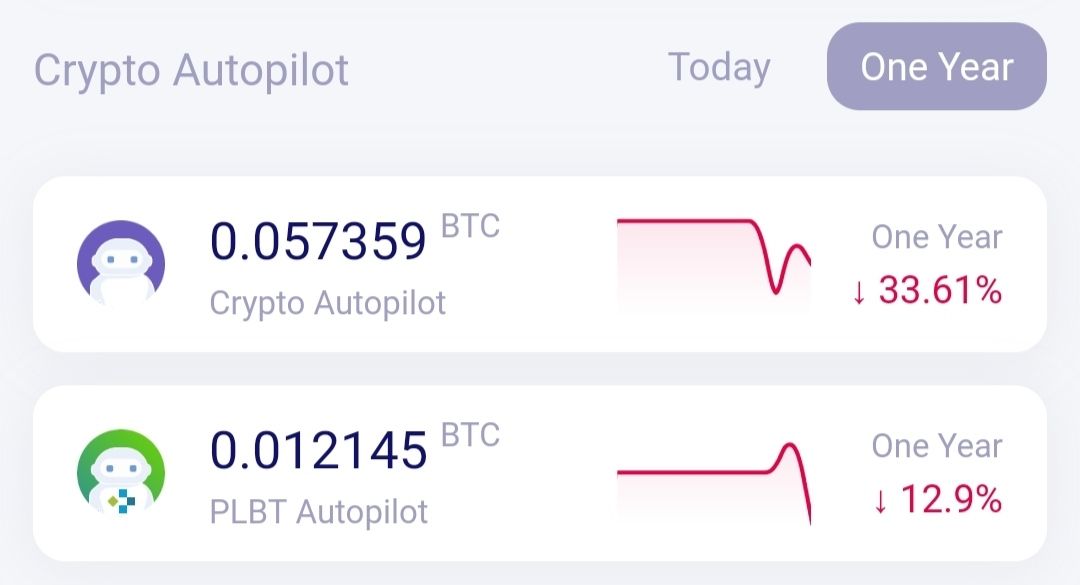Click the down arrow beside 33.61%
This screenshot has height=585, width=1080.
click(x=859, y=292)
